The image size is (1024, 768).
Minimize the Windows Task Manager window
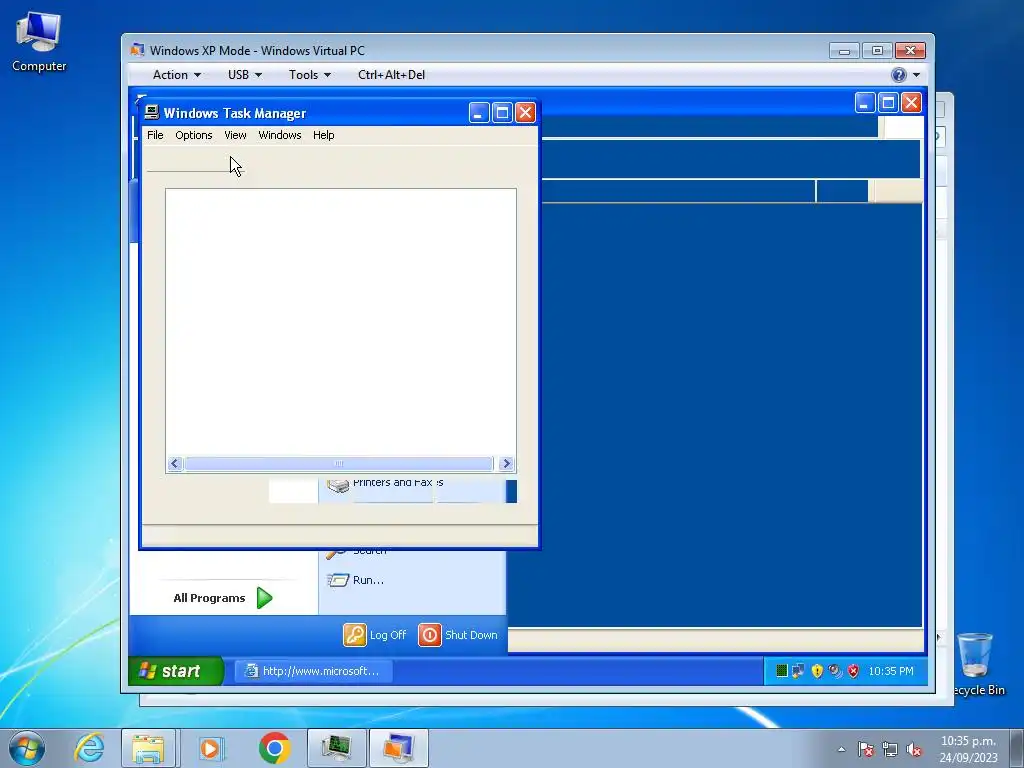(479, 113)
